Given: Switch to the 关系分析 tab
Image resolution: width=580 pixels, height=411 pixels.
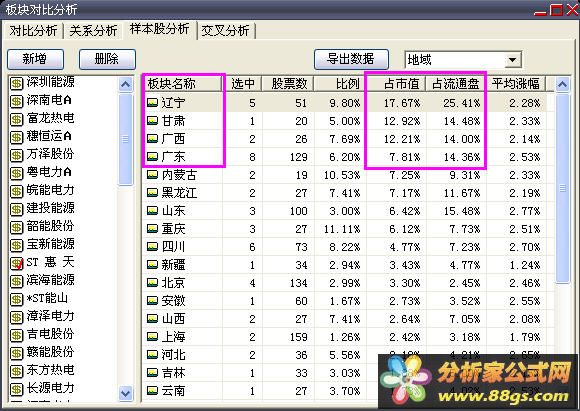Looking at the screenshot, I should click(93, 31).
